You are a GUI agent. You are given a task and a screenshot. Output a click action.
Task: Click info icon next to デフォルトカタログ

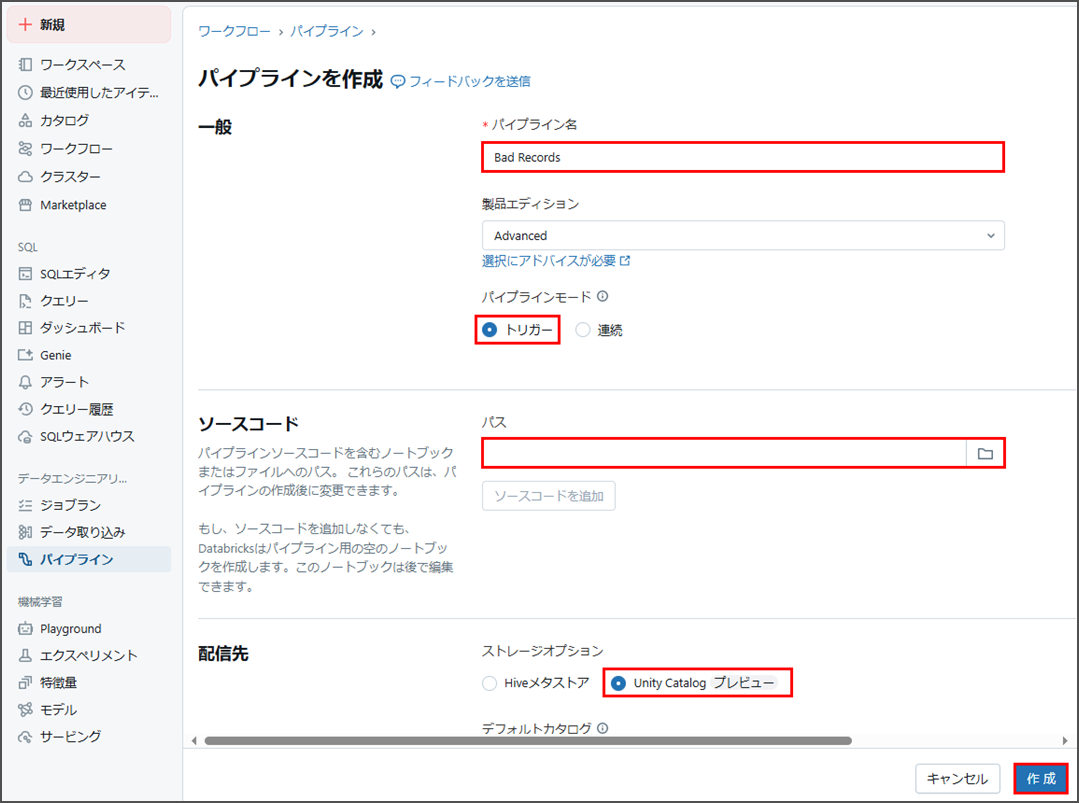[x=603, y=728]
